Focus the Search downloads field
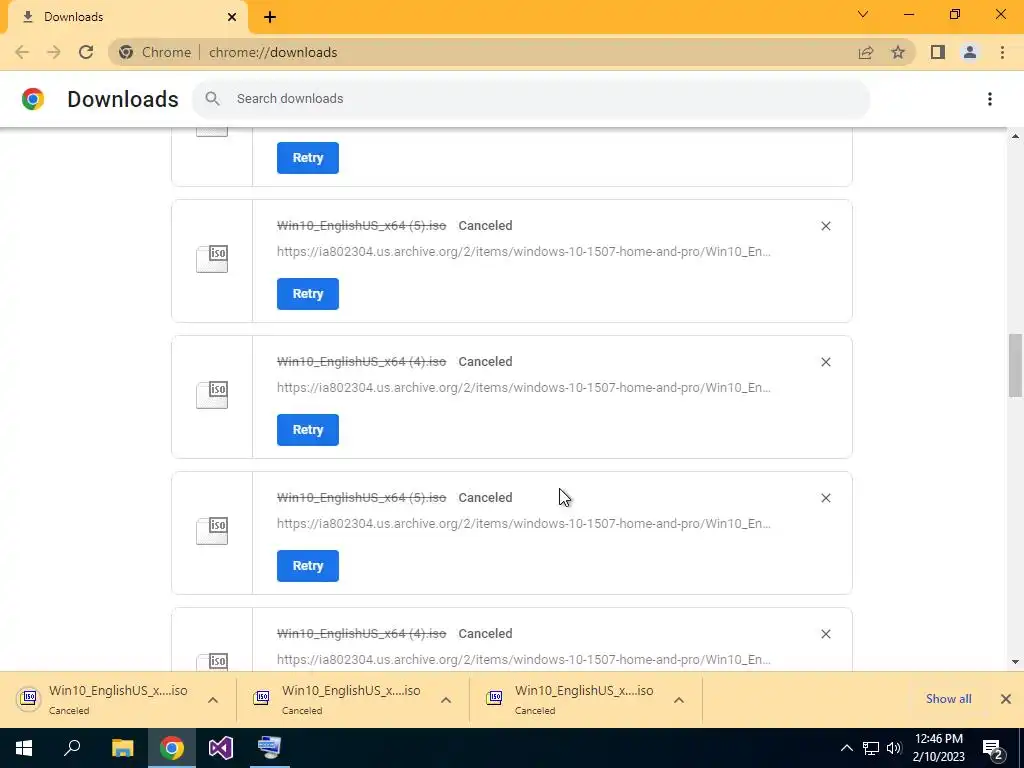The height and width of the screenshot is (768, 1024). 530,99
